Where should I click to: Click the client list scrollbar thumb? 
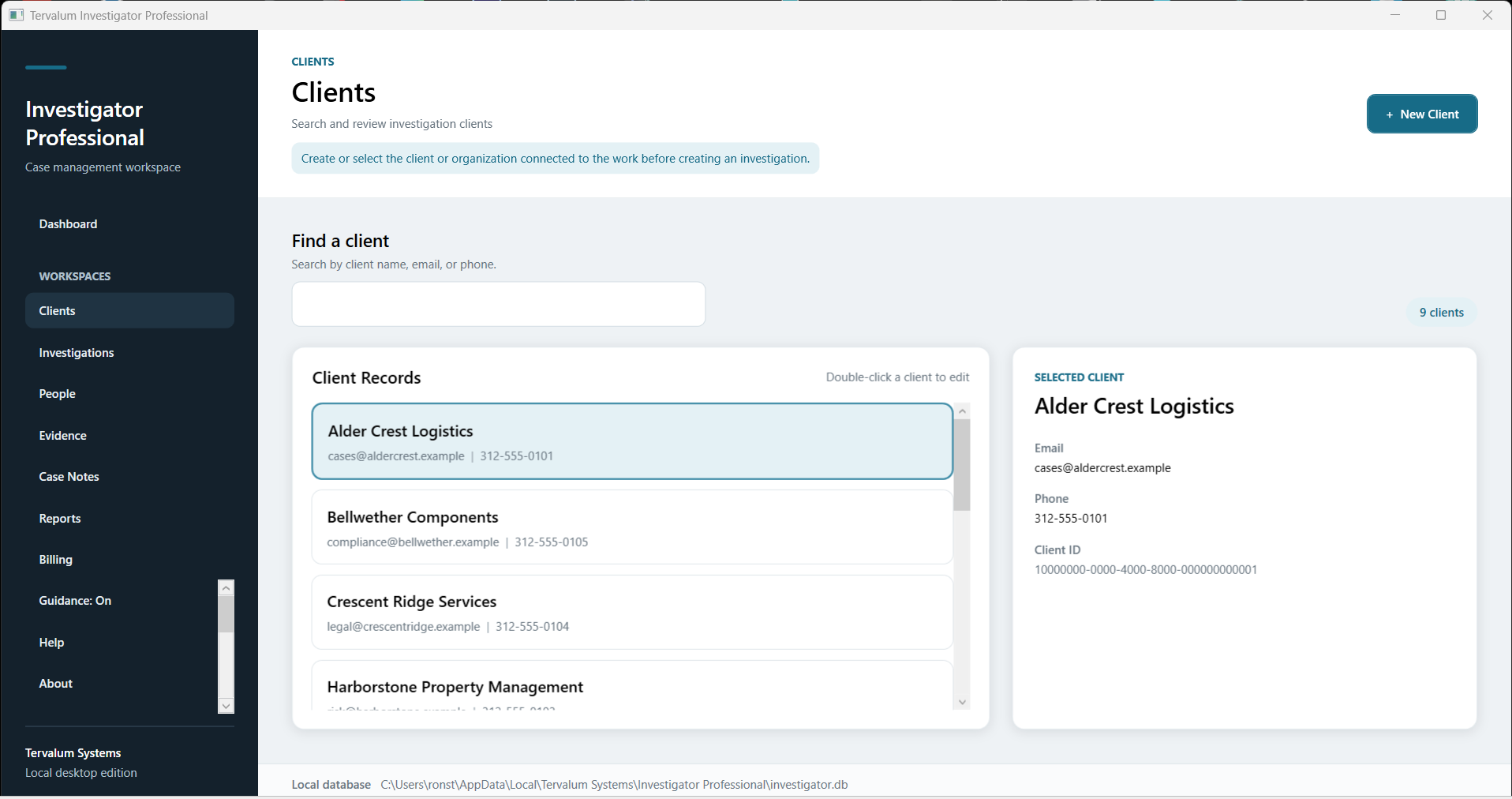click(962, 465)
